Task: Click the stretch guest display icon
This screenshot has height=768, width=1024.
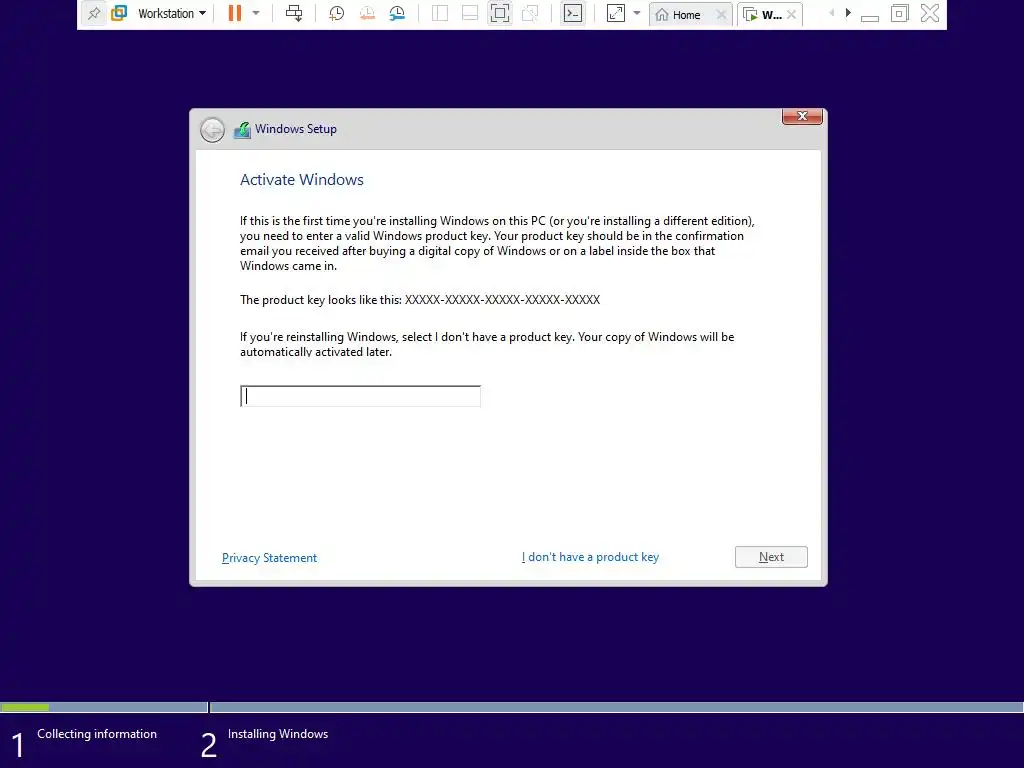Action: pos(616,13)
